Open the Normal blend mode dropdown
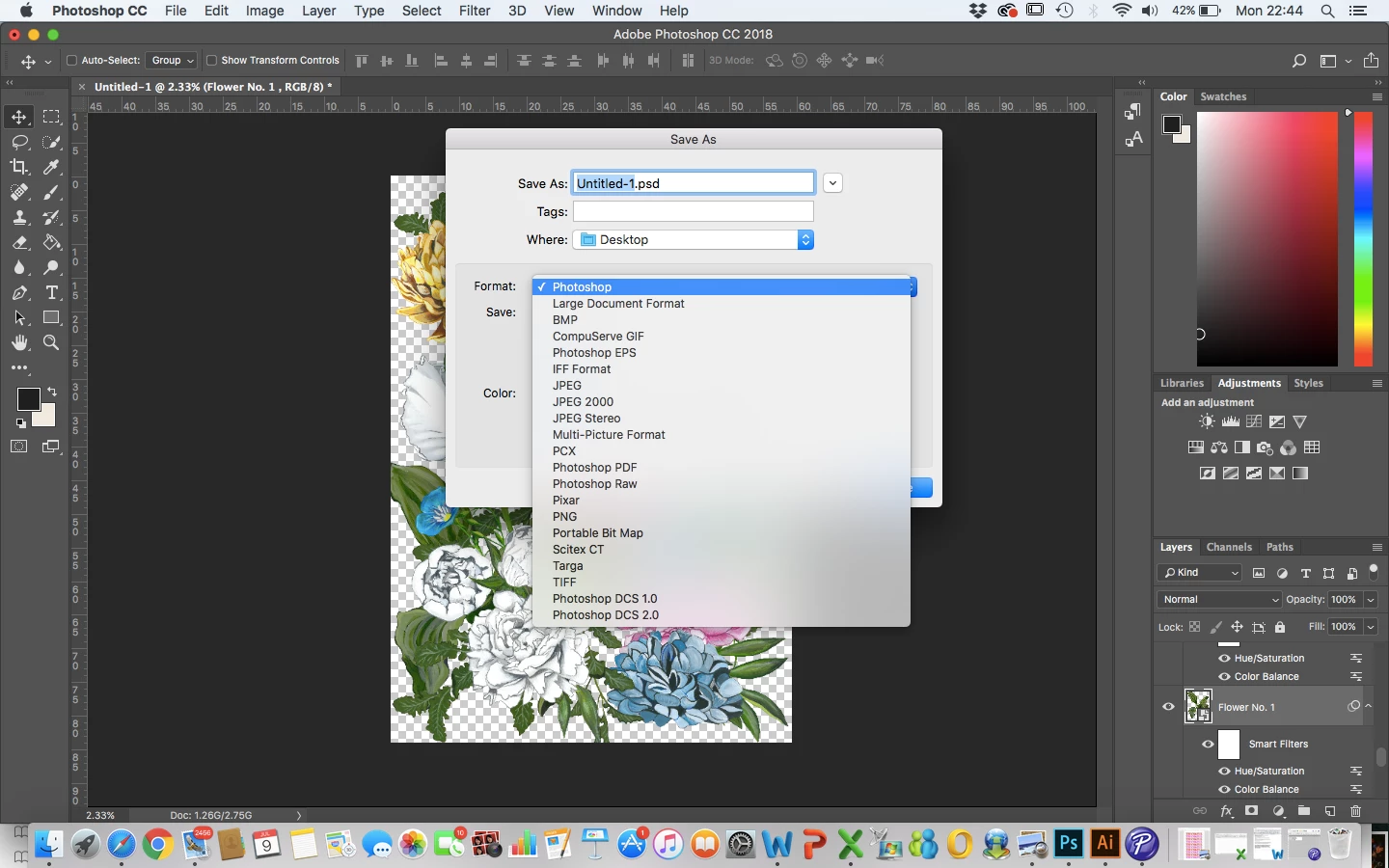Screen dimensions: 1389x868 (1219, 600)
